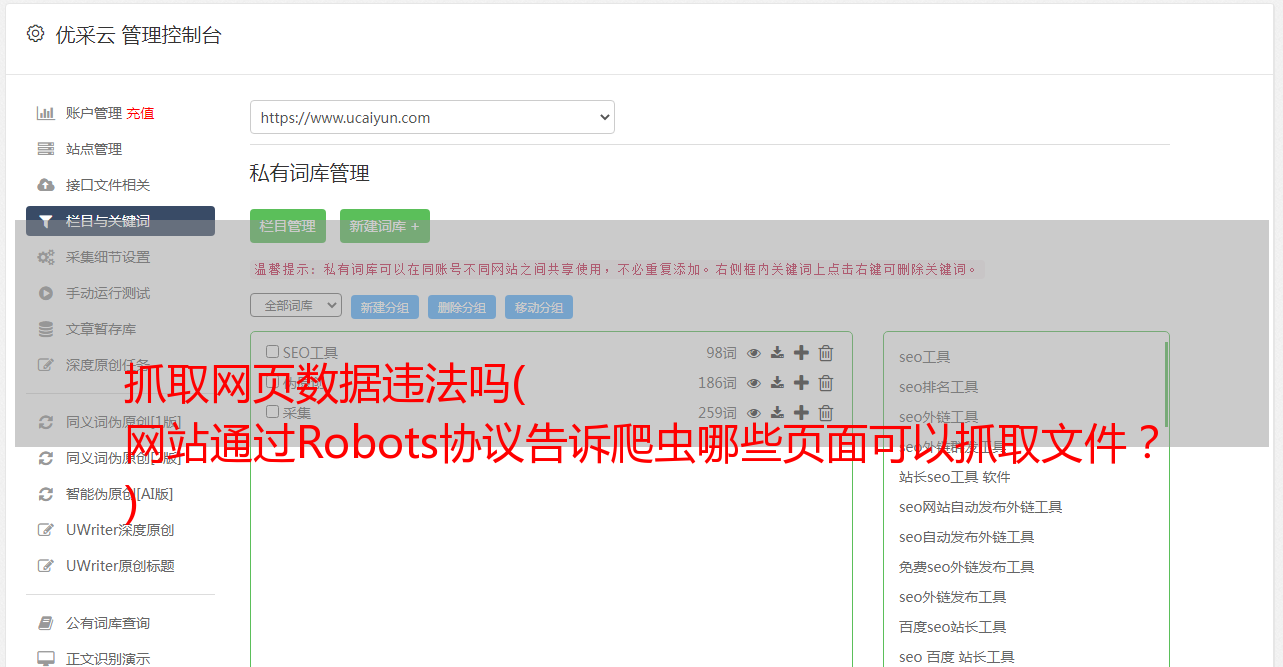1283x667 pixels.
Task: Select keyword seo网站自动发布外链工具
Action: click(981, 507)
